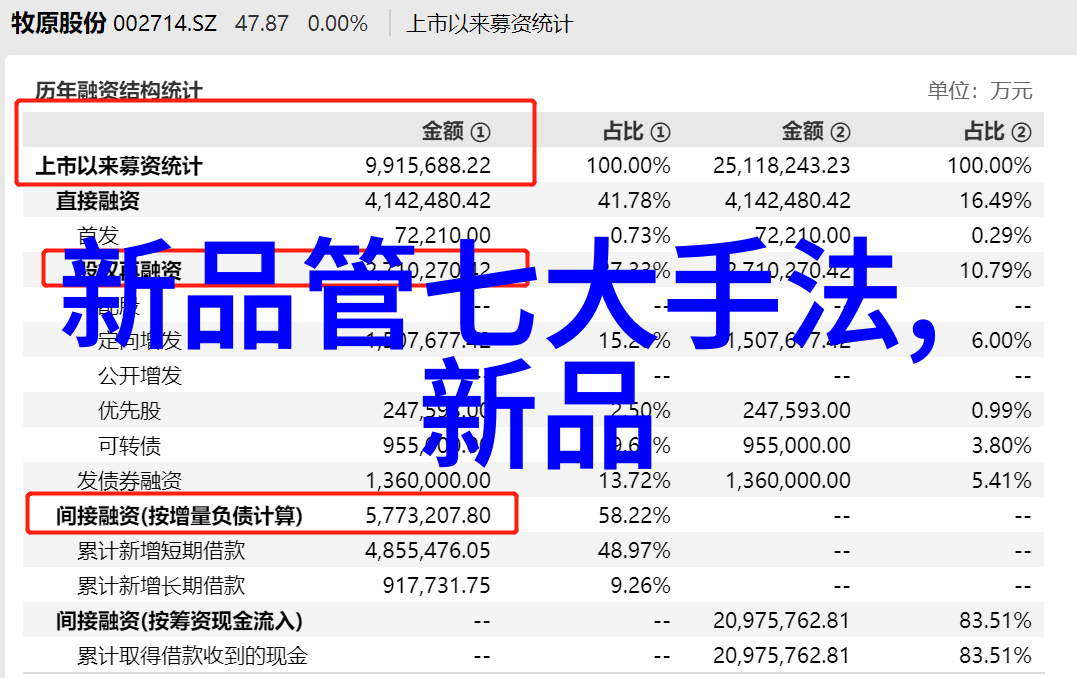Viewport: 1077px width, 678px height.
Task: Click 100.00% in 占比 ① column
Action: 628,166
